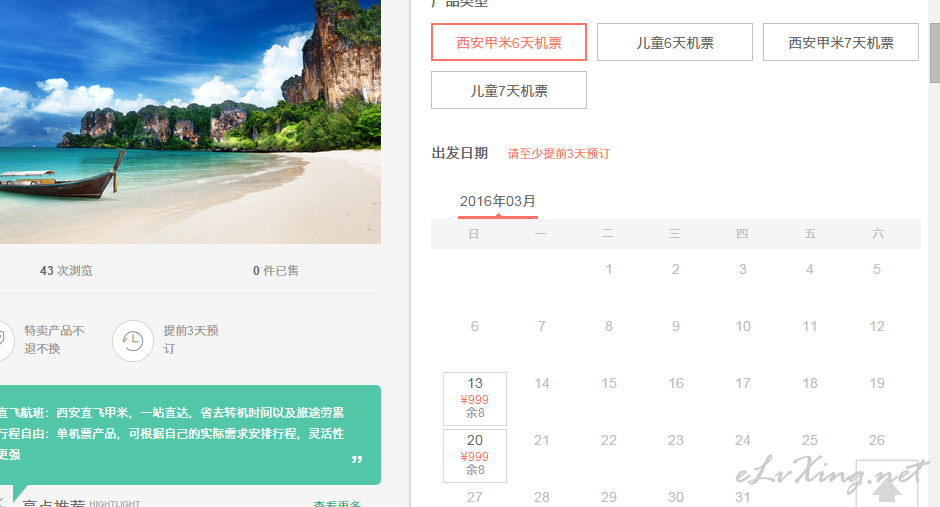
Task: Click calendar date 5
Action: [x=876, y=270]
